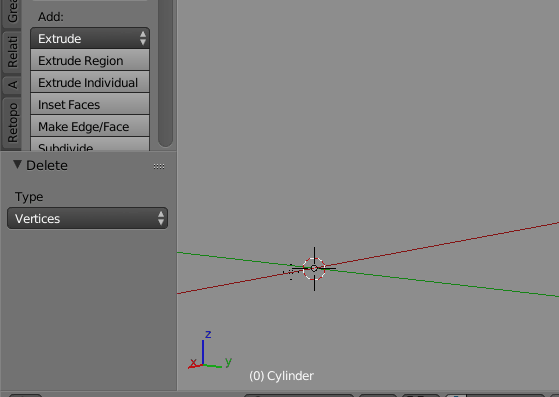Click the 3D cursor crosshair in viewport
The height and width of the screenshot is (397, 559).
(x=314, y=269)
